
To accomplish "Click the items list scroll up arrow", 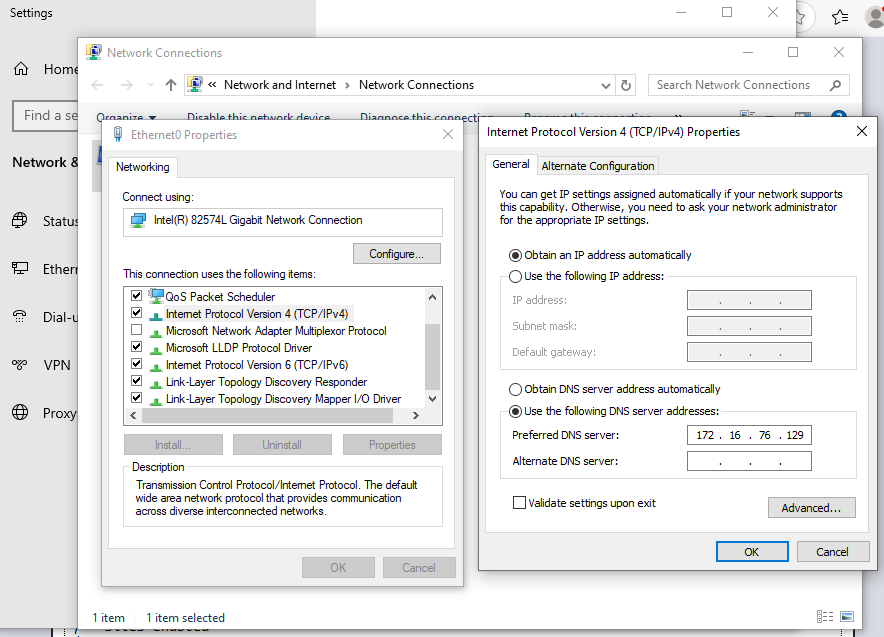I will pyautogui.click(x=432, y=297).
